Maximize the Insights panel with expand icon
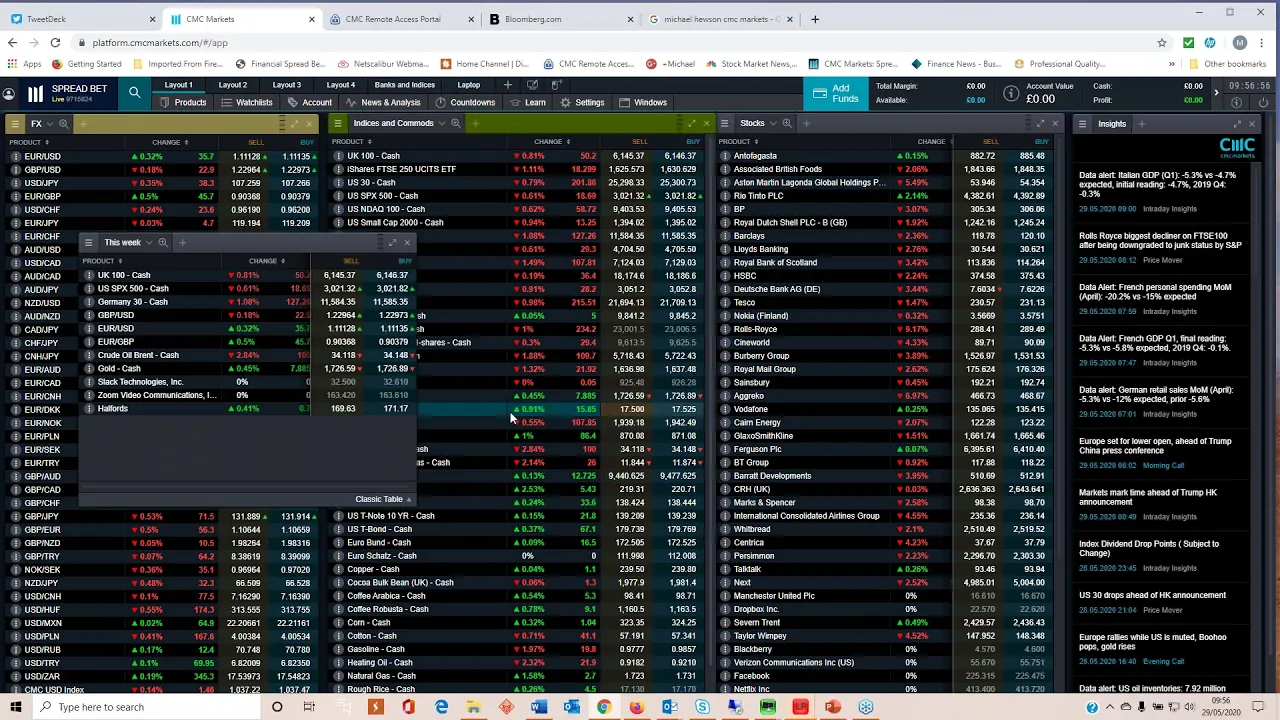 click(x=1238, y=124)
